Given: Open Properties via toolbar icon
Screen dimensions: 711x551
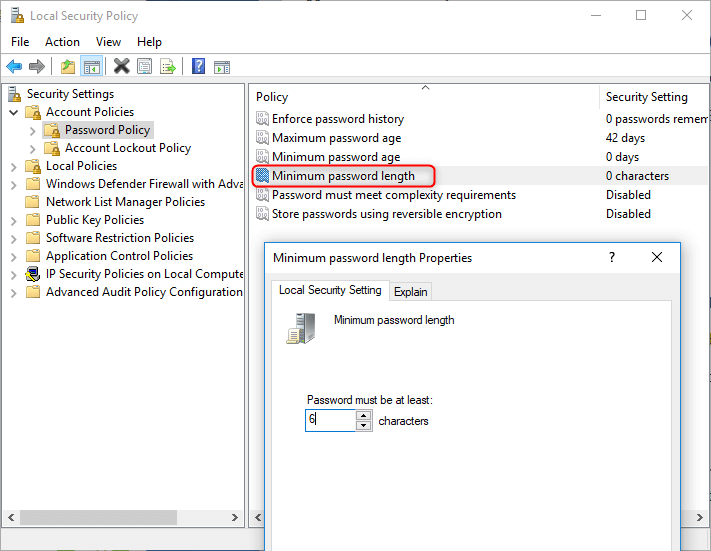Looking at the screenshot, I should coord(145,67).
